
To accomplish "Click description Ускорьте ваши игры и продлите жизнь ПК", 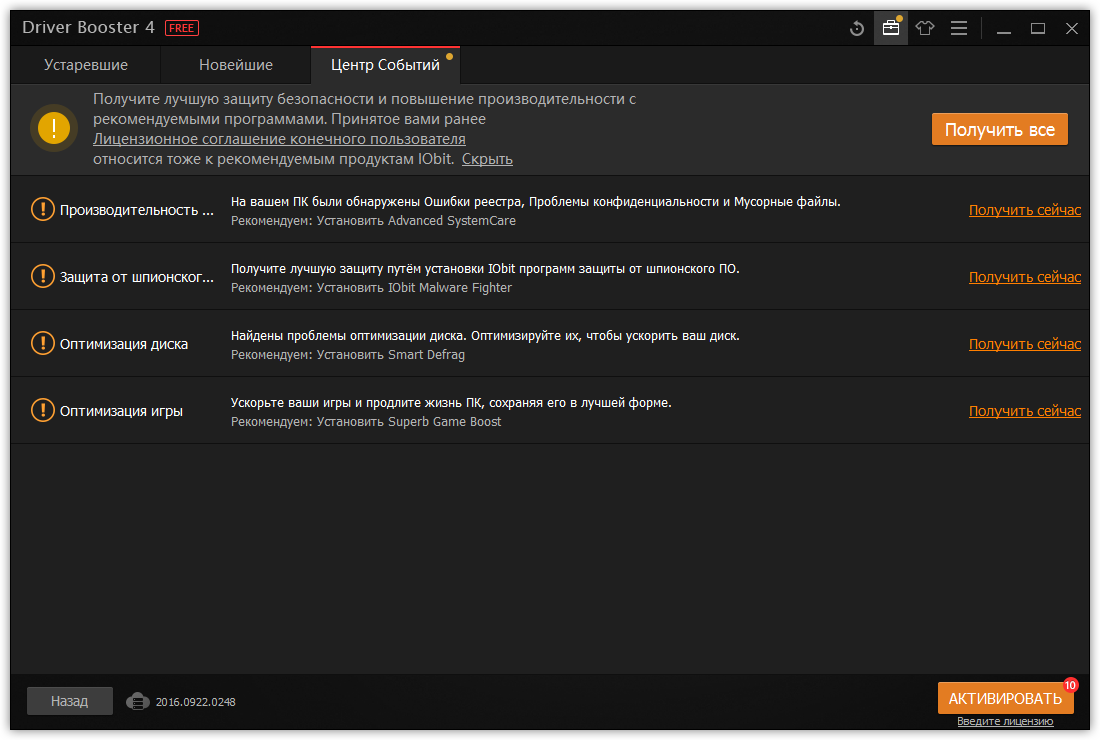I will pos(451,403).
